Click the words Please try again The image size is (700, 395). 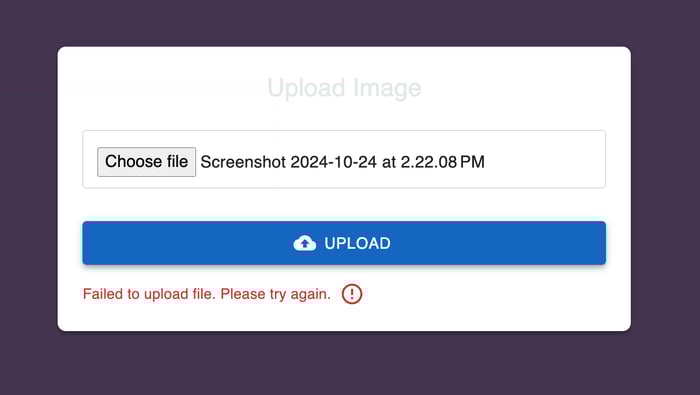pos(275,294)
